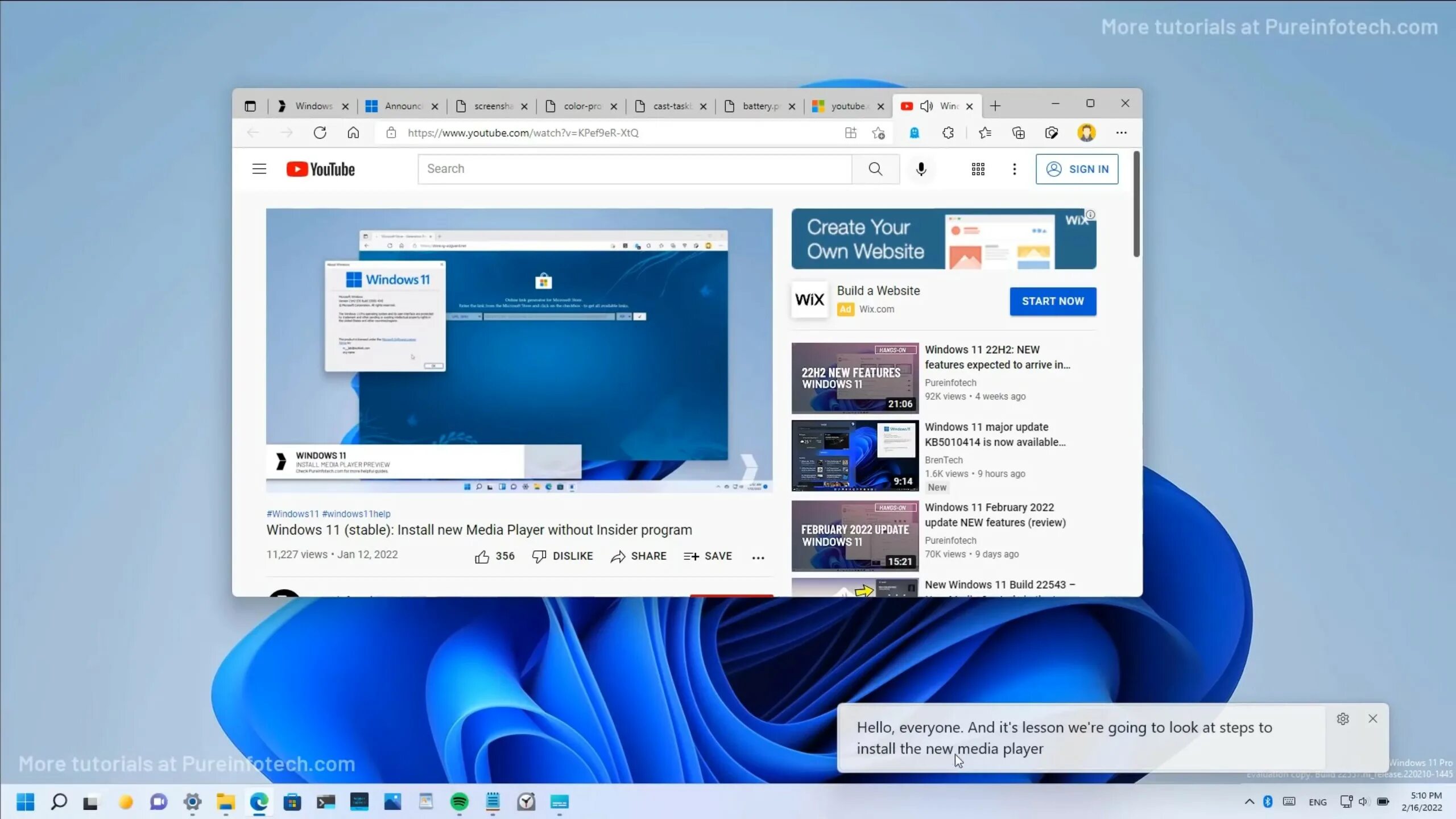Viewport: 1456px width, 819px height.
Task: Switch to the Announc tab
Action: pos(401,106)
